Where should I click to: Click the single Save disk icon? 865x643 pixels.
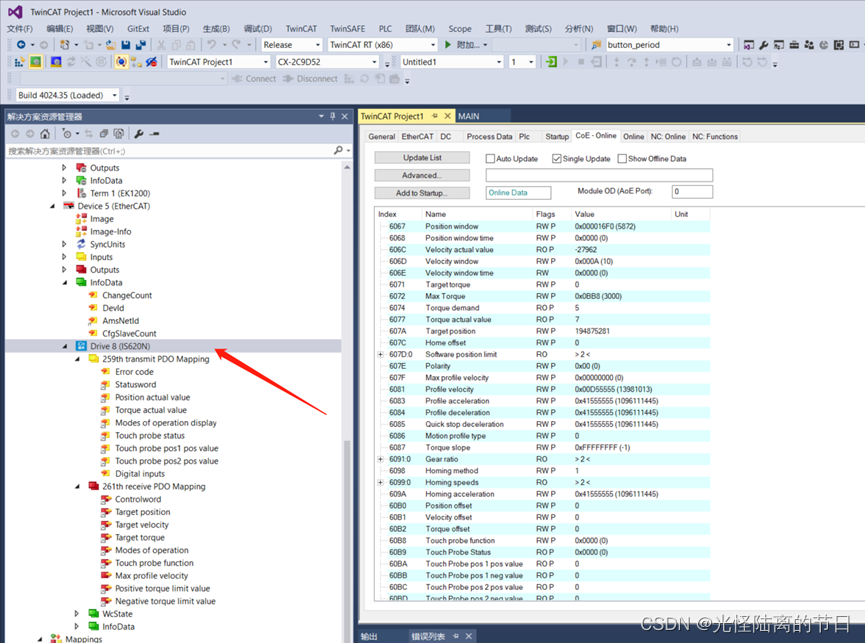point(126,45)
